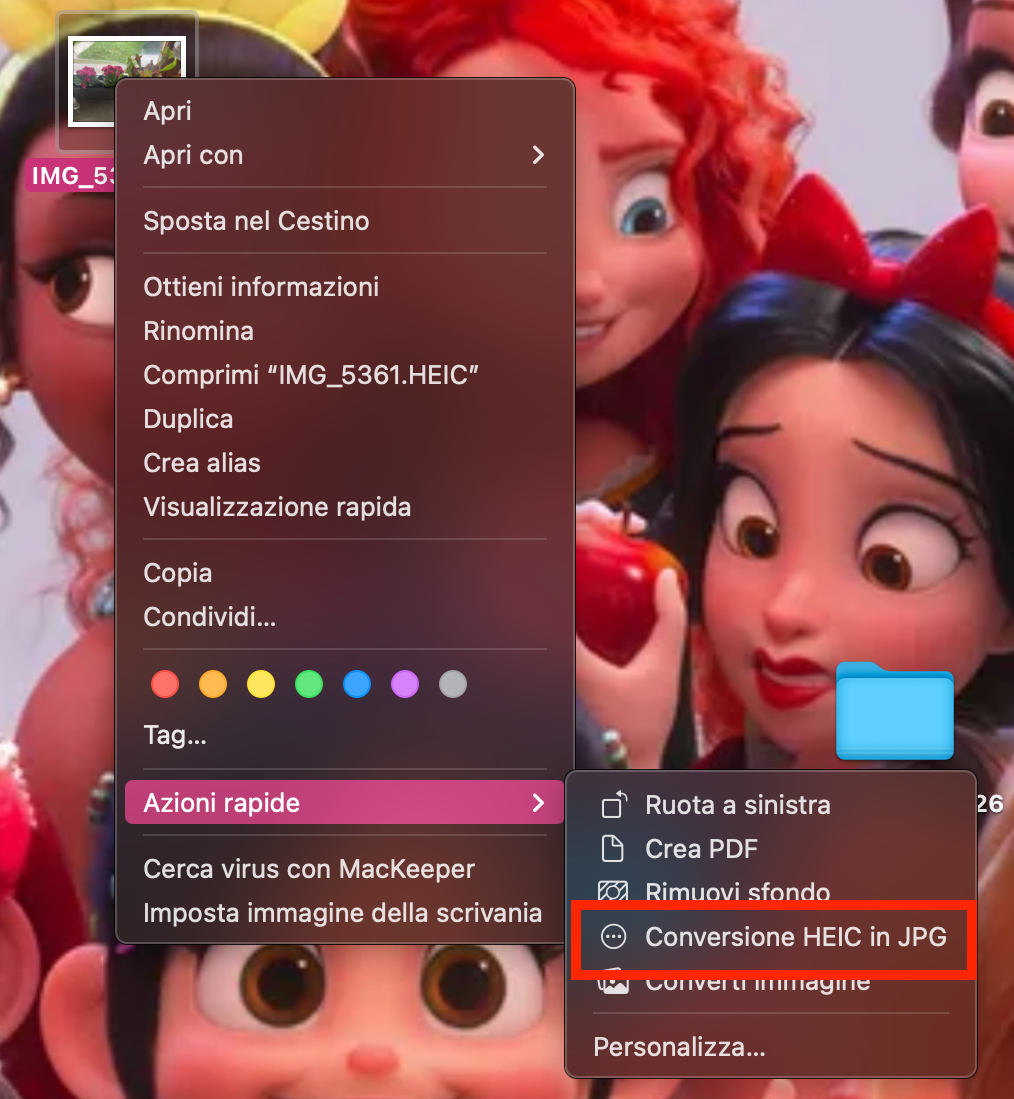Choose the Ruota a sinistra label

click(x=738, y=805)
